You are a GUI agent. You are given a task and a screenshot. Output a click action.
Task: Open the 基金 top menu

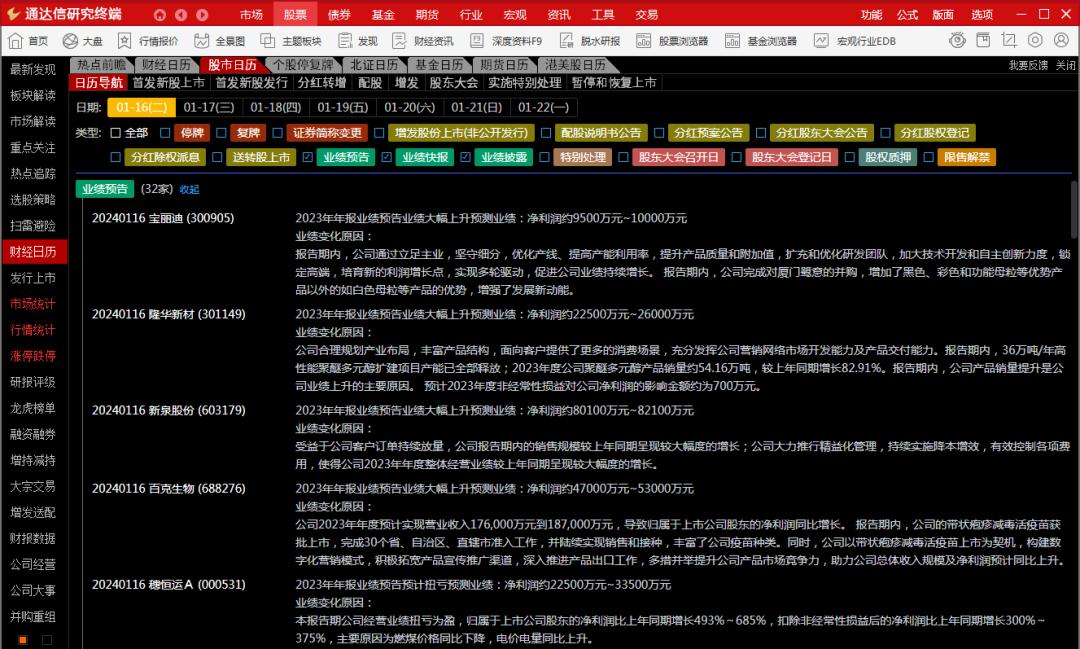(383, 14)
